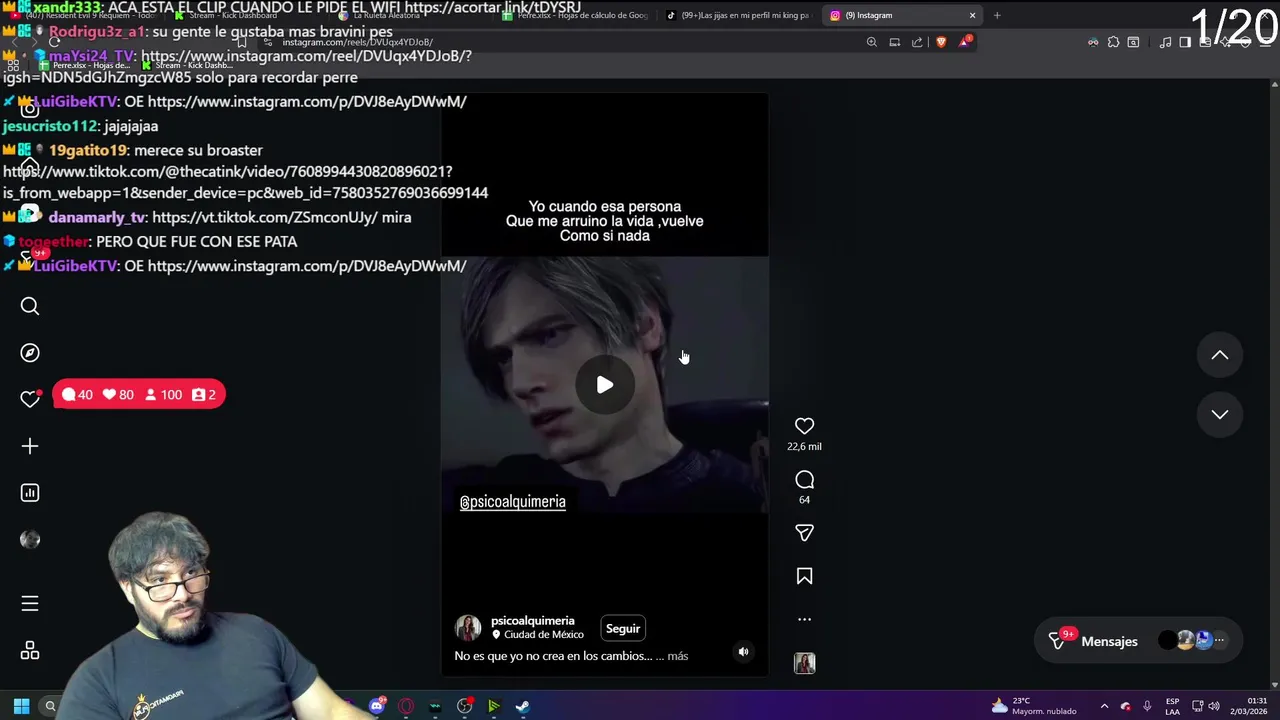Switch to the Perre.xlsx Google Sheets tab

(575, 15)
